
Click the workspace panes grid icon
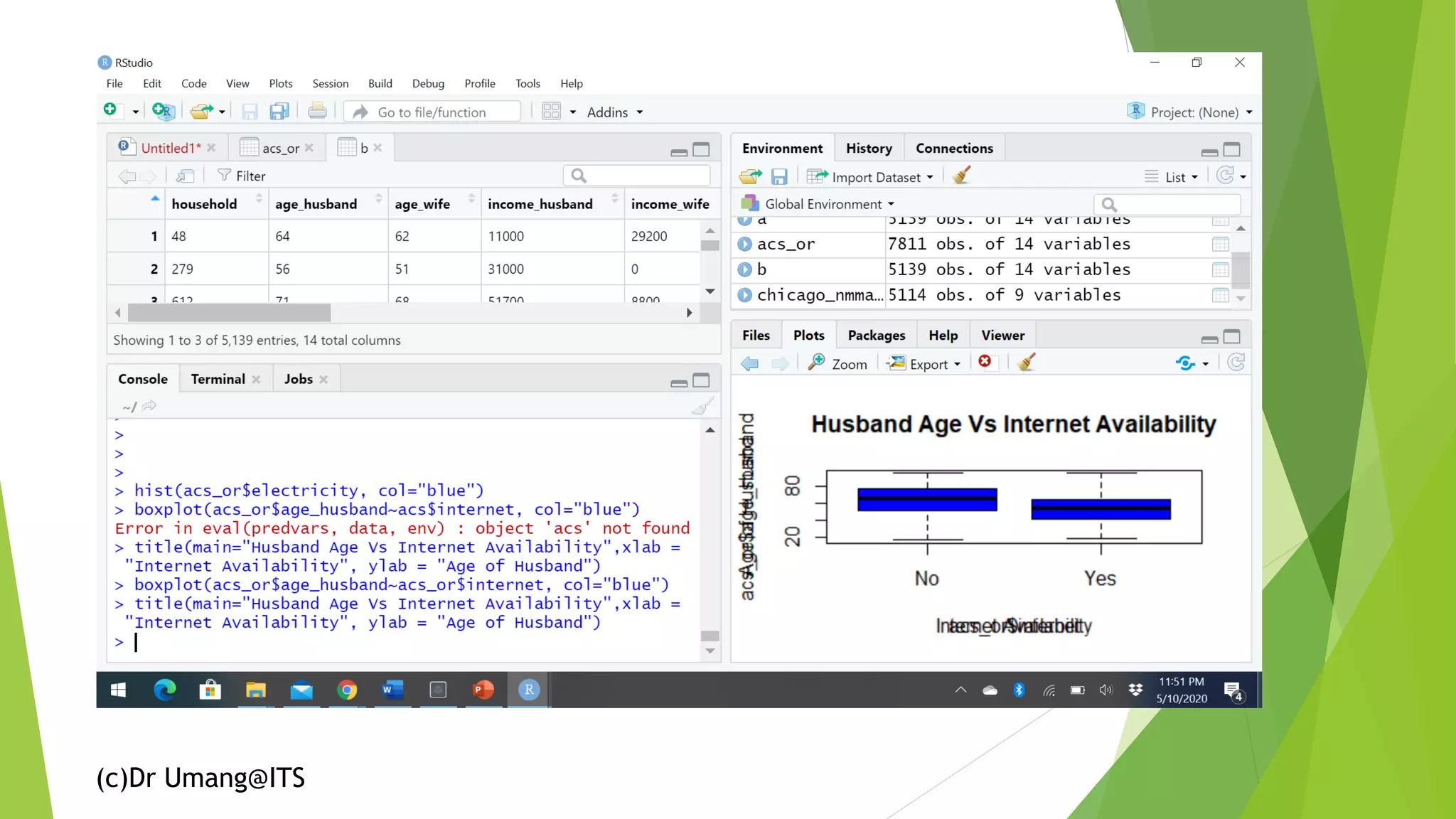(551, 111)
